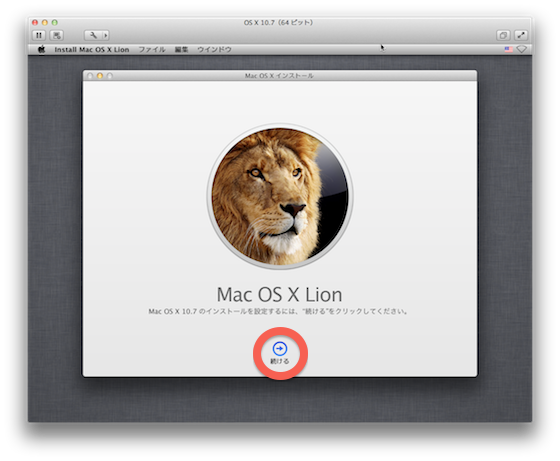Open the ウインドウ menu

214,50
